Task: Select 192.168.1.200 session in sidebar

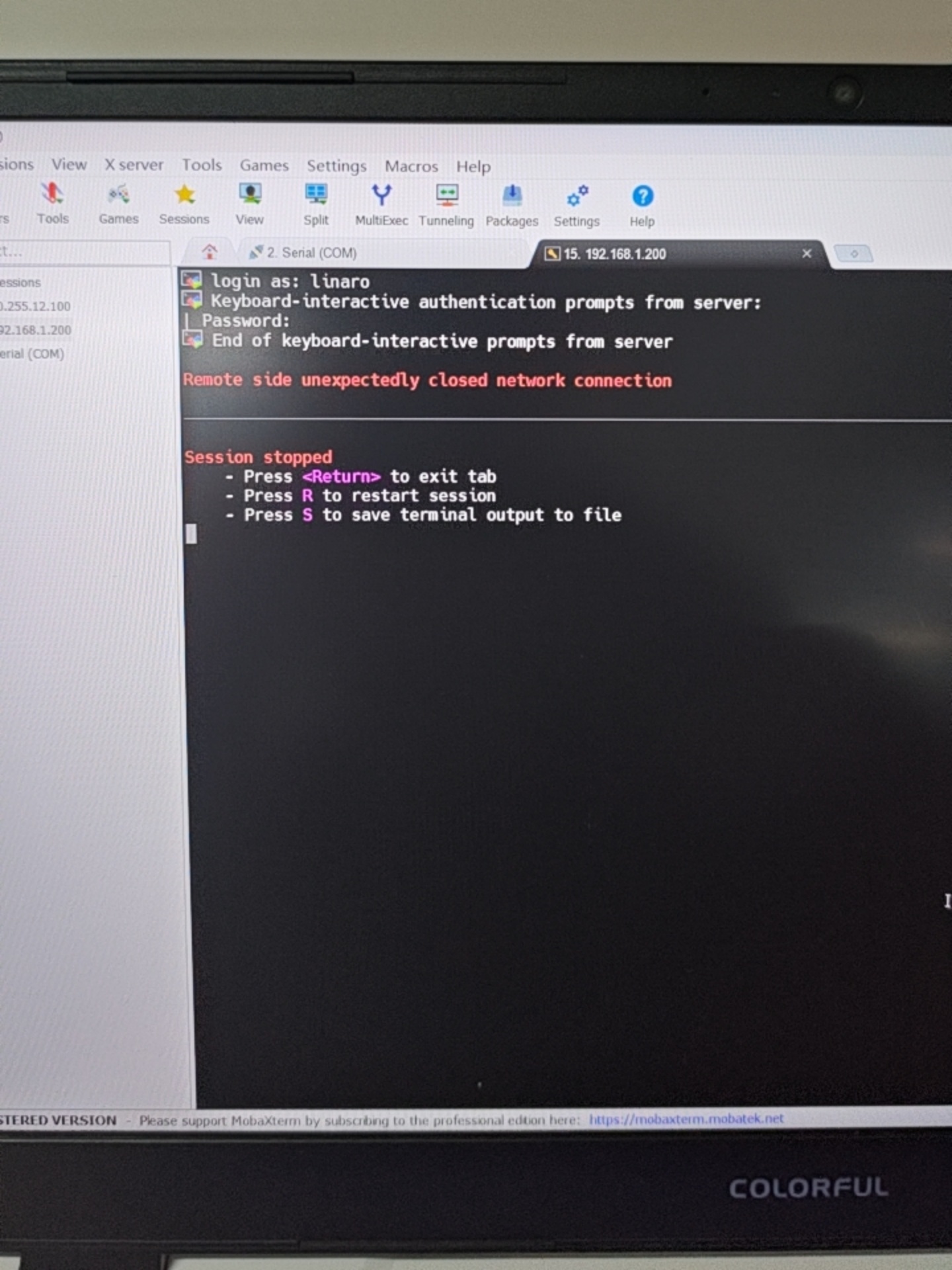Action: click(36, 329)
